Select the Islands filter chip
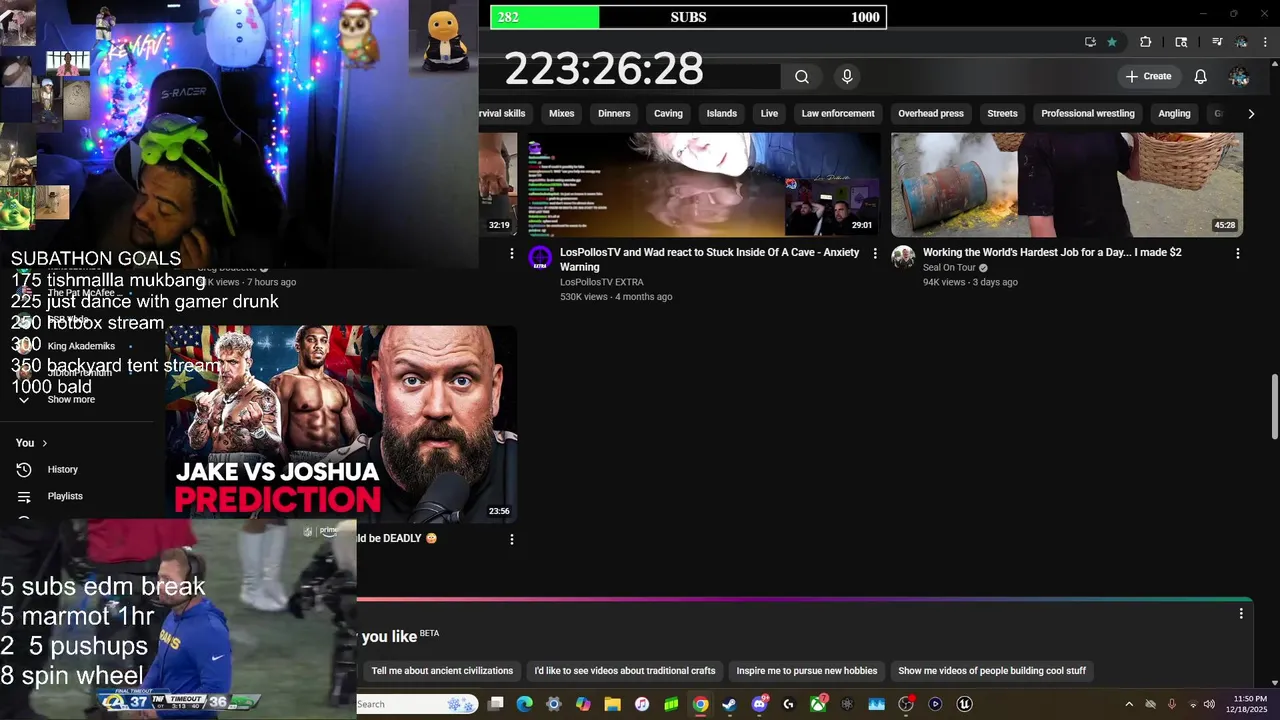 tap(722, 113)
